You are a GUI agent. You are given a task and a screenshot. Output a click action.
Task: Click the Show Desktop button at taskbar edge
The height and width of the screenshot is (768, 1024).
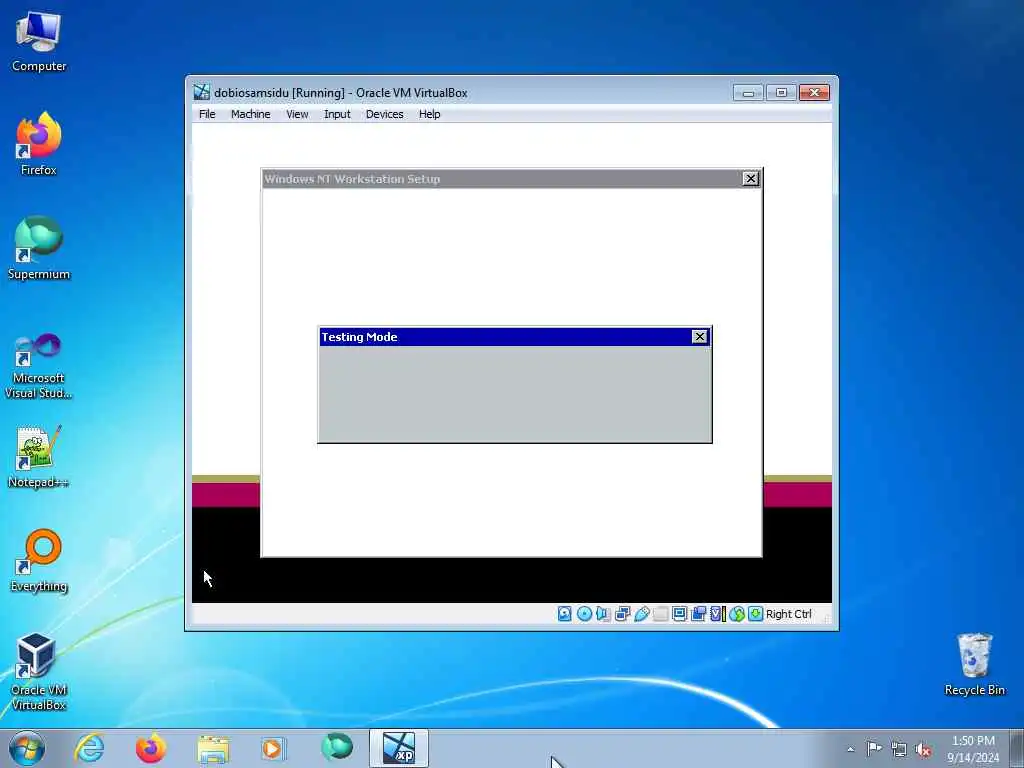[x=1017, y=748]
